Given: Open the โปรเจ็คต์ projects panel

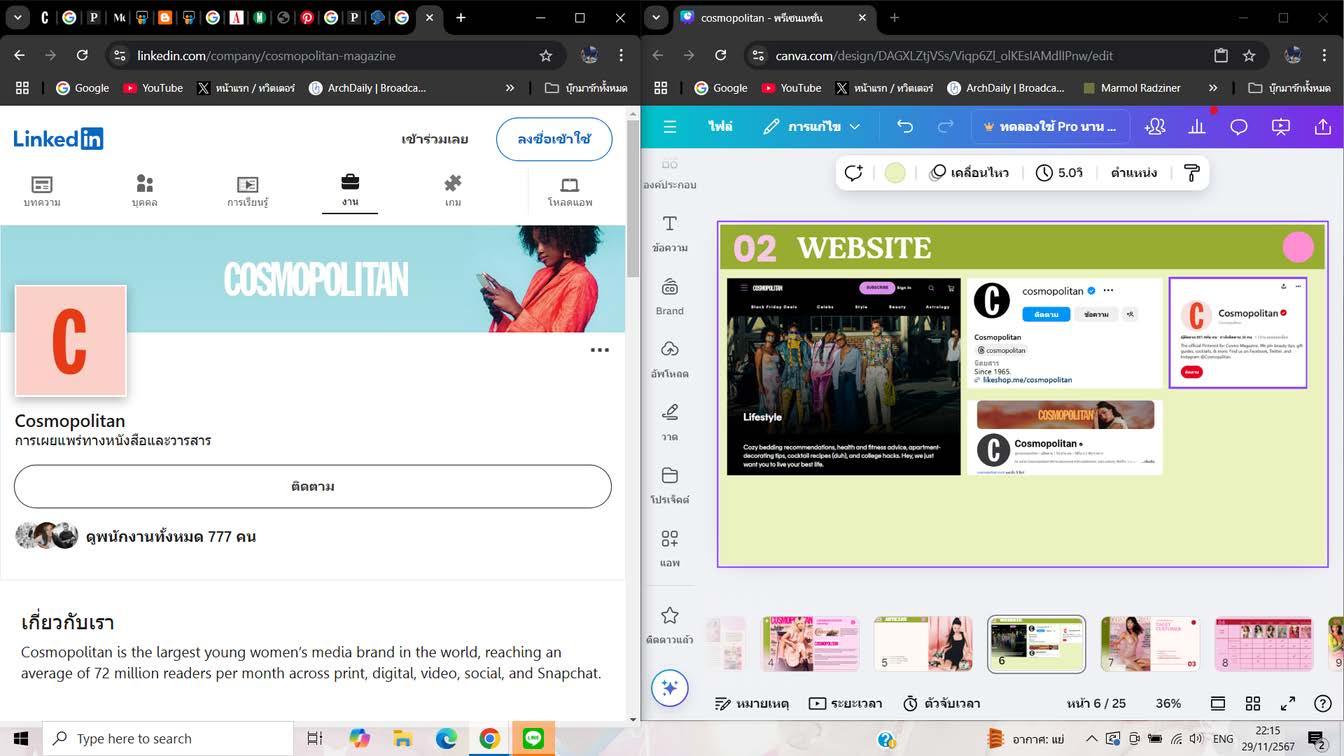Looking at the screenshot, I should coord(670,486).
